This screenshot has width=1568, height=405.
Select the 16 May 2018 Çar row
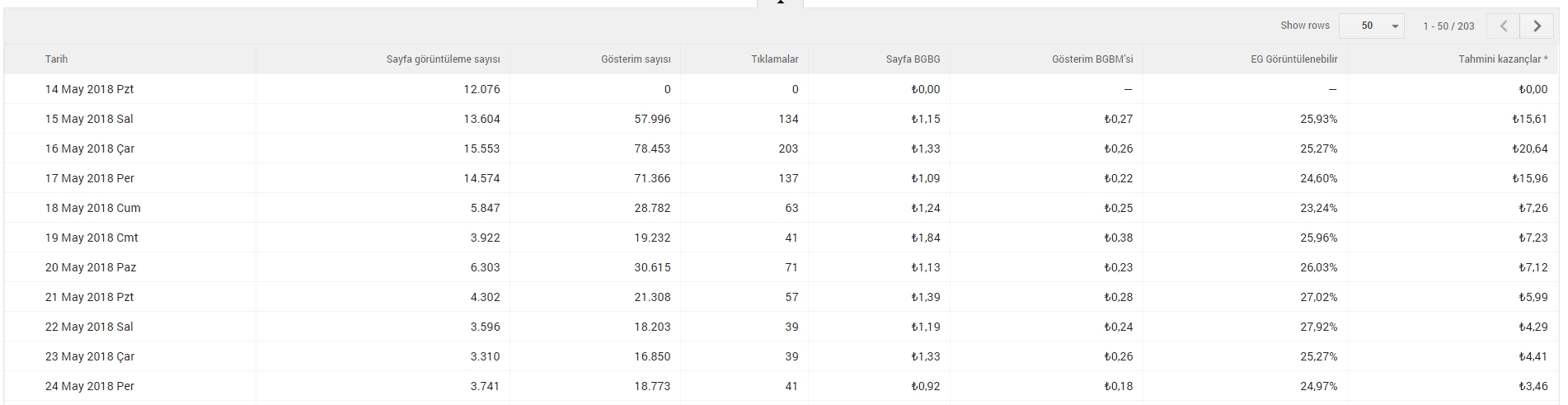click(782, 148)
